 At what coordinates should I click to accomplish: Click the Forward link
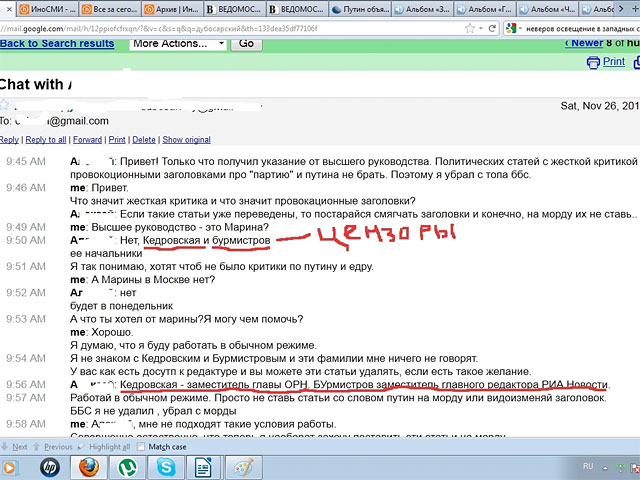[87, 140]
